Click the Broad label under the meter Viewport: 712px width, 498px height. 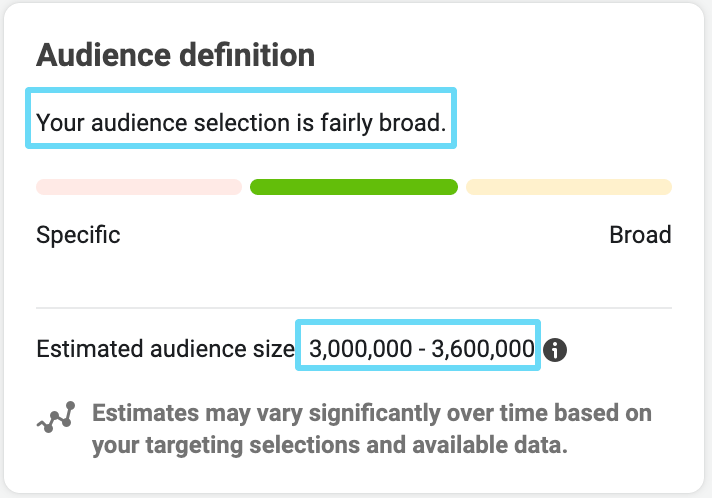pos(640,235)
